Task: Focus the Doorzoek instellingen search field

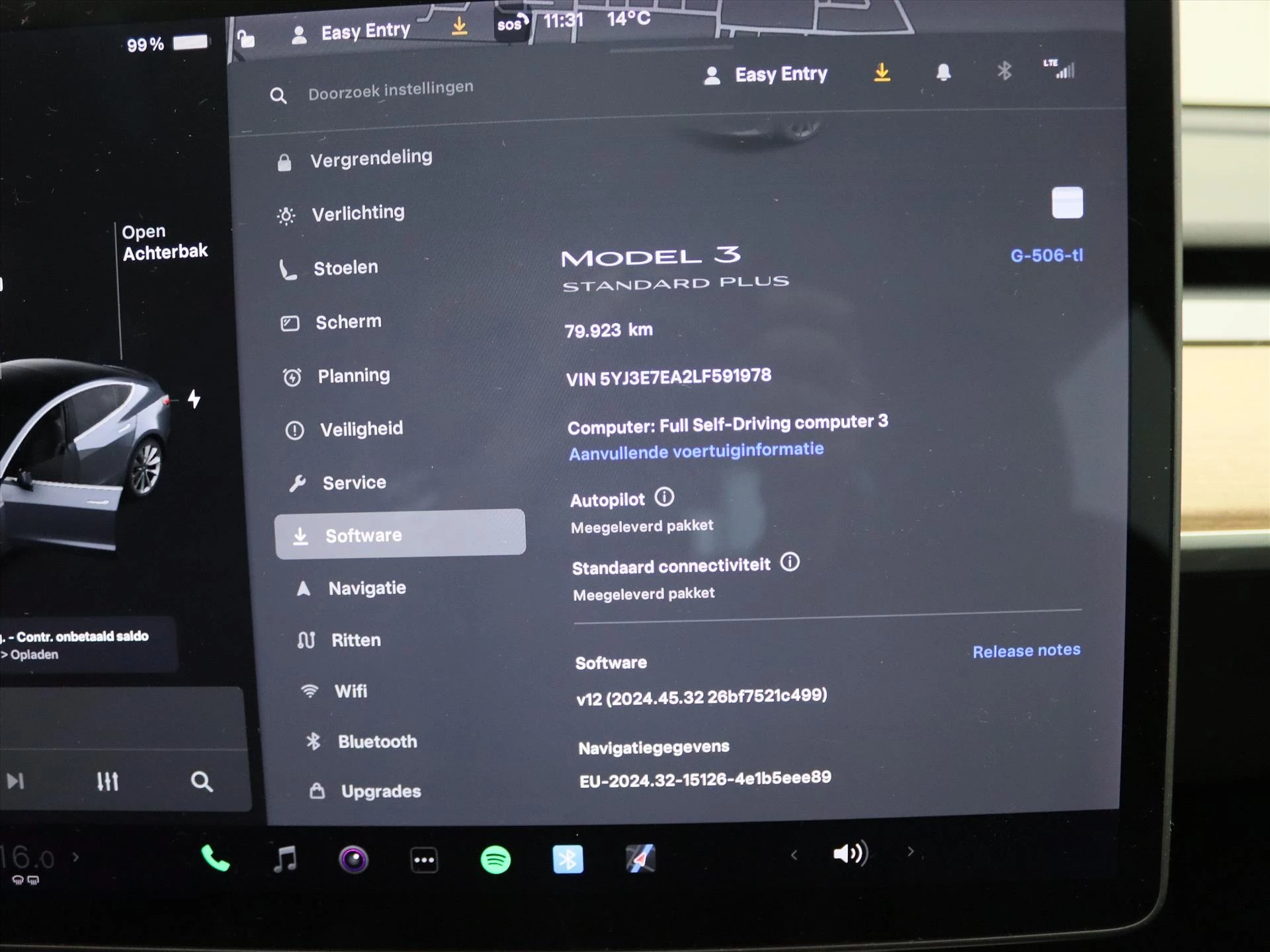Action: click(390, 91)
